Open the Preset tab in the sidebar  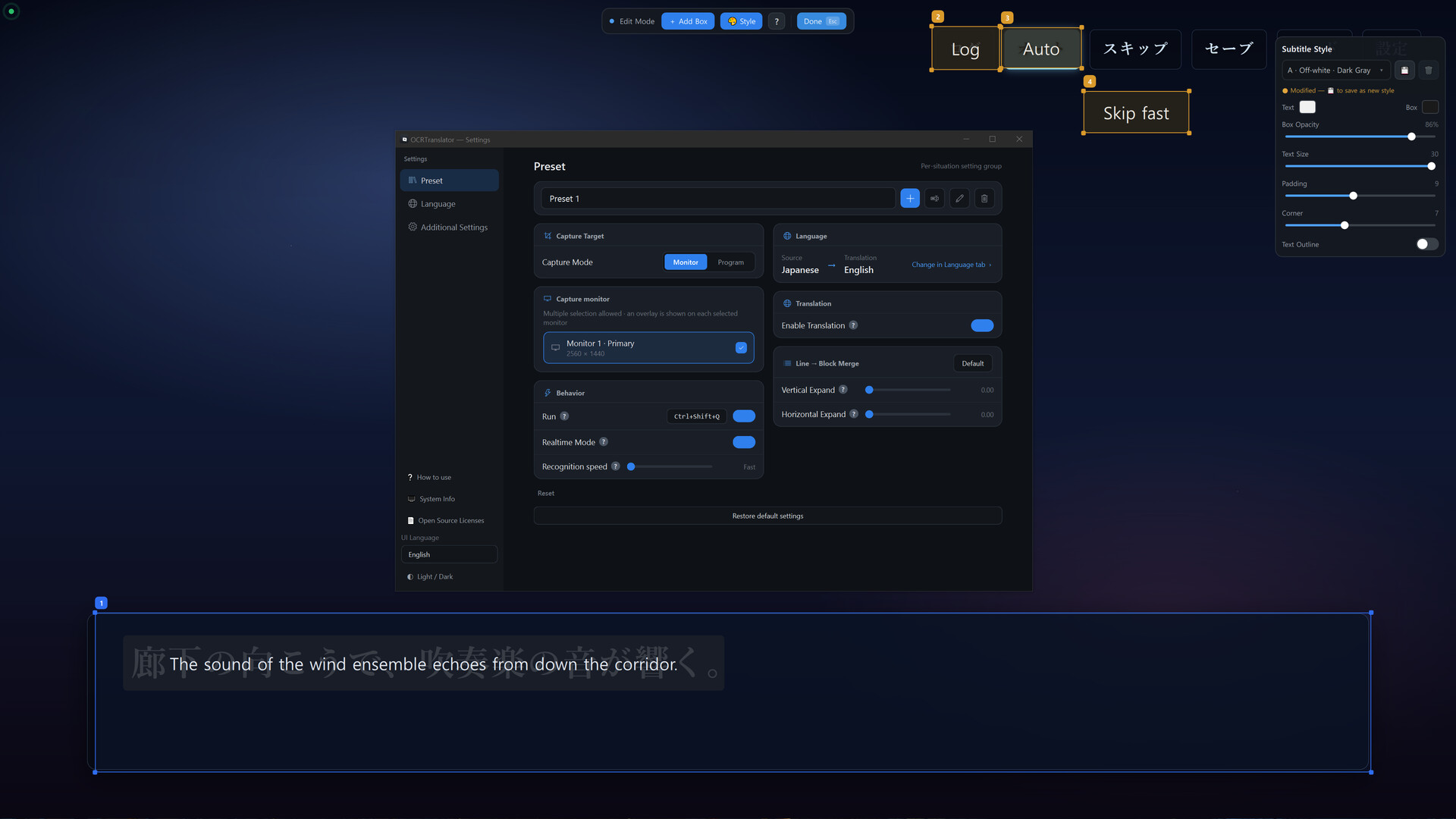[x=449, y=180]
